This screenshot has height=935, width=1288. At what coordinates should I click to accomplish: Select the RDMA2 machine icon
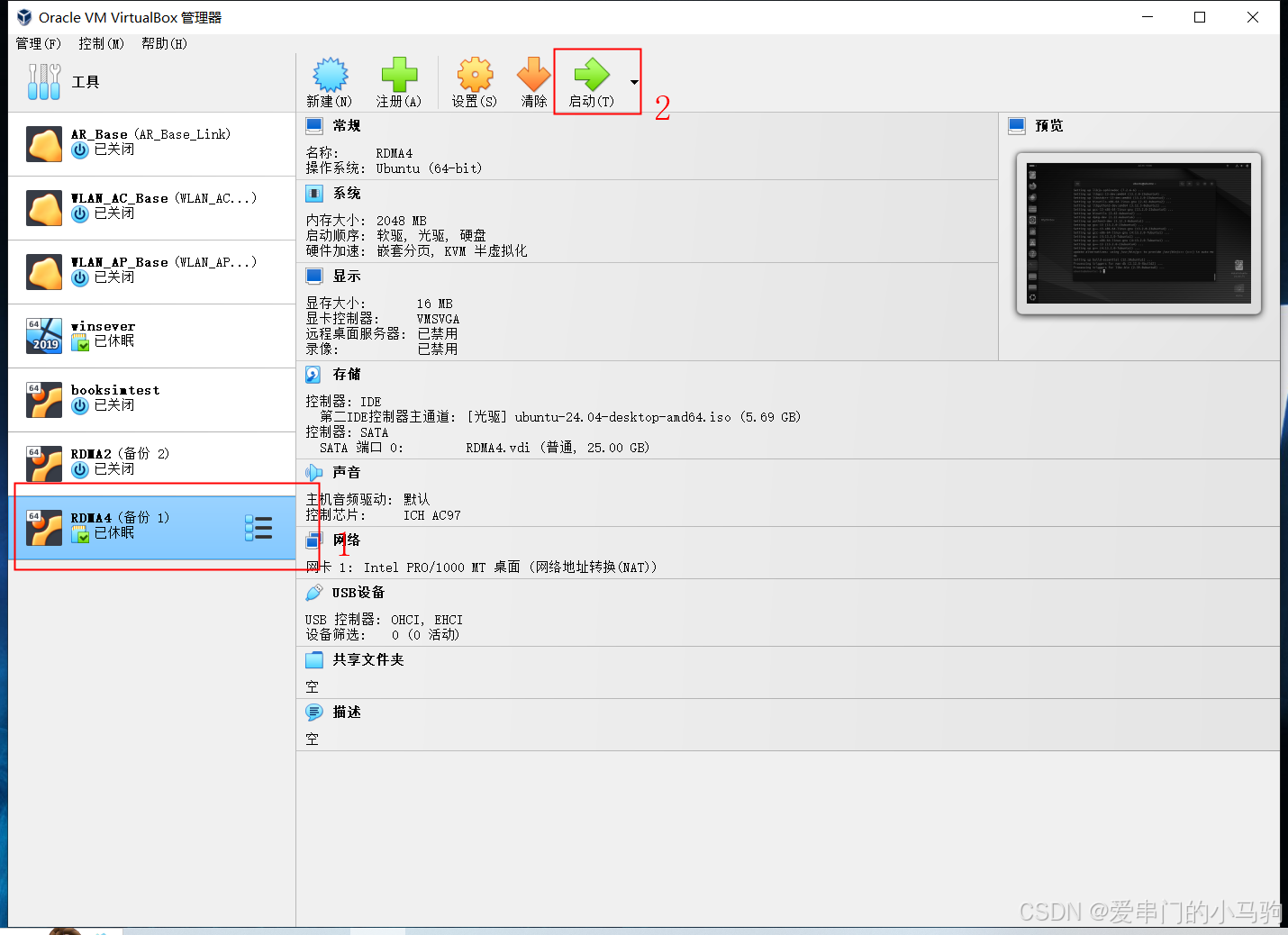tap(44, 464)
